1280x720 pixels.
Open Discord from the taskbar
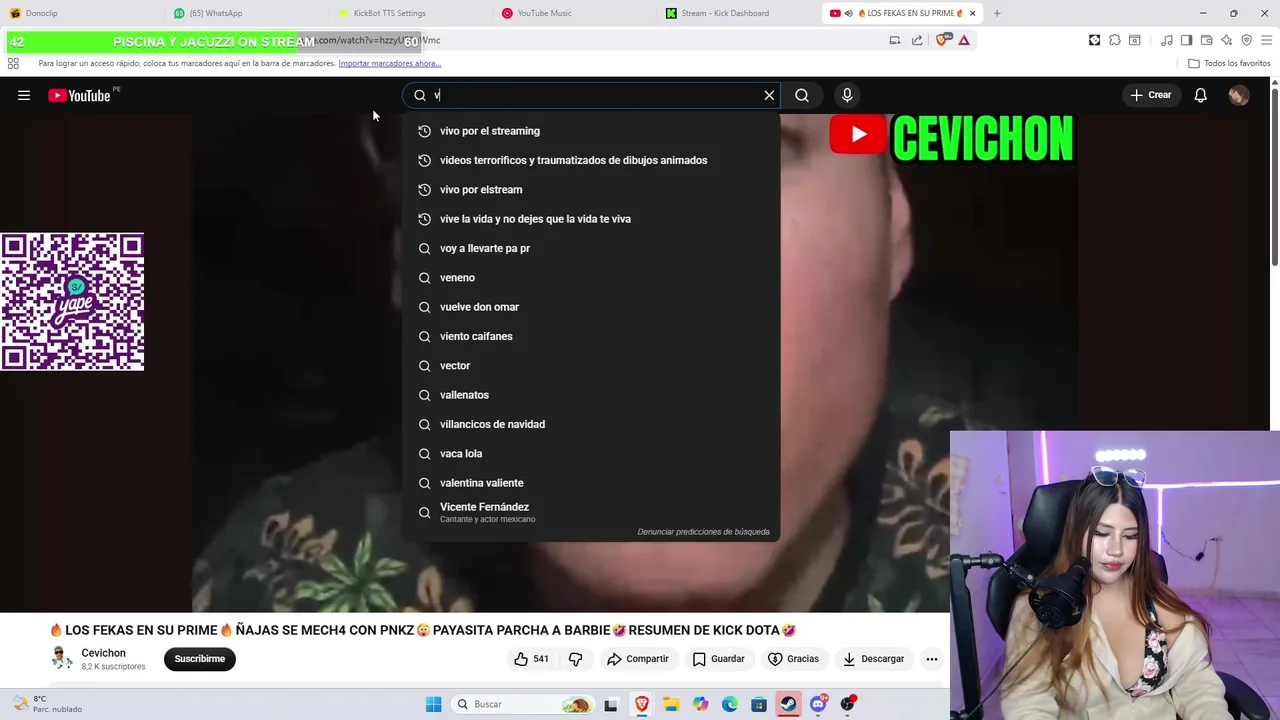818,704
